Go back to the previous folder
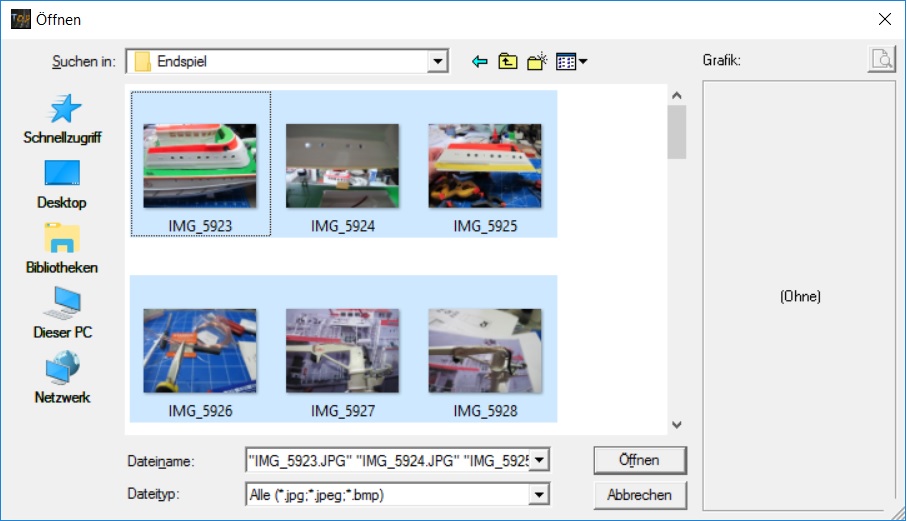This screenshot has width=907, height=521. (x=480, y=62)
